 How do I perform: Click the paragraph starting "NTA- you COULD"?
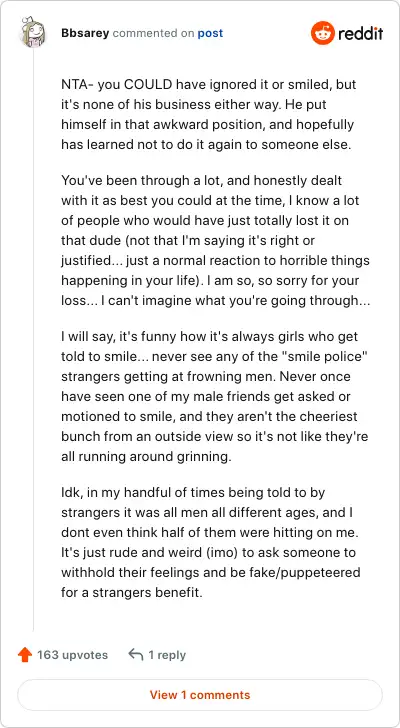[209, 115]
